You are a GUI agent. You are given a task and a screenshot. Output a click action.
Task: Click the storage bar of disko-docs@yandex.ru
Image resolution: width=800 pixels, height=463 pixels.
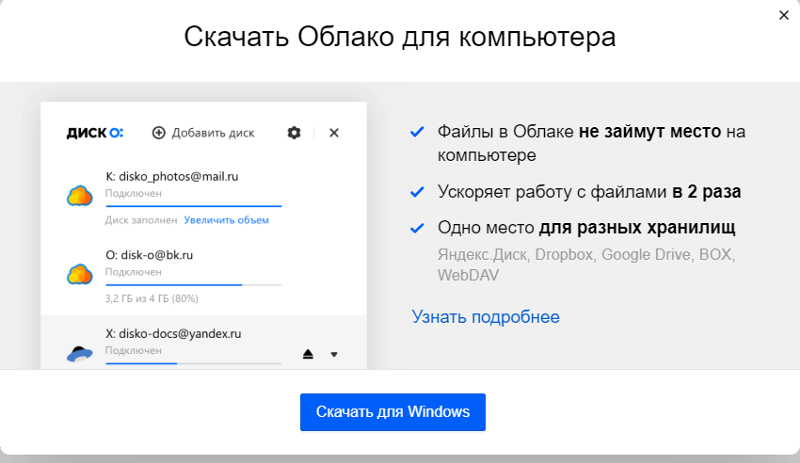[x=193, y=363]
